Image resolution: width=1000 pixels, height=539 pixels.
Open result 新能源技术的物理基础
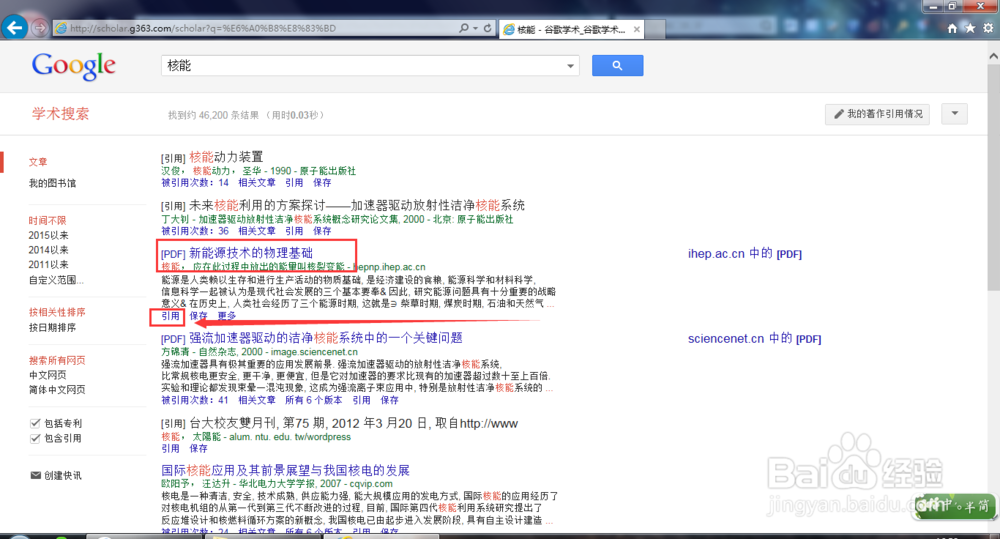251,253
